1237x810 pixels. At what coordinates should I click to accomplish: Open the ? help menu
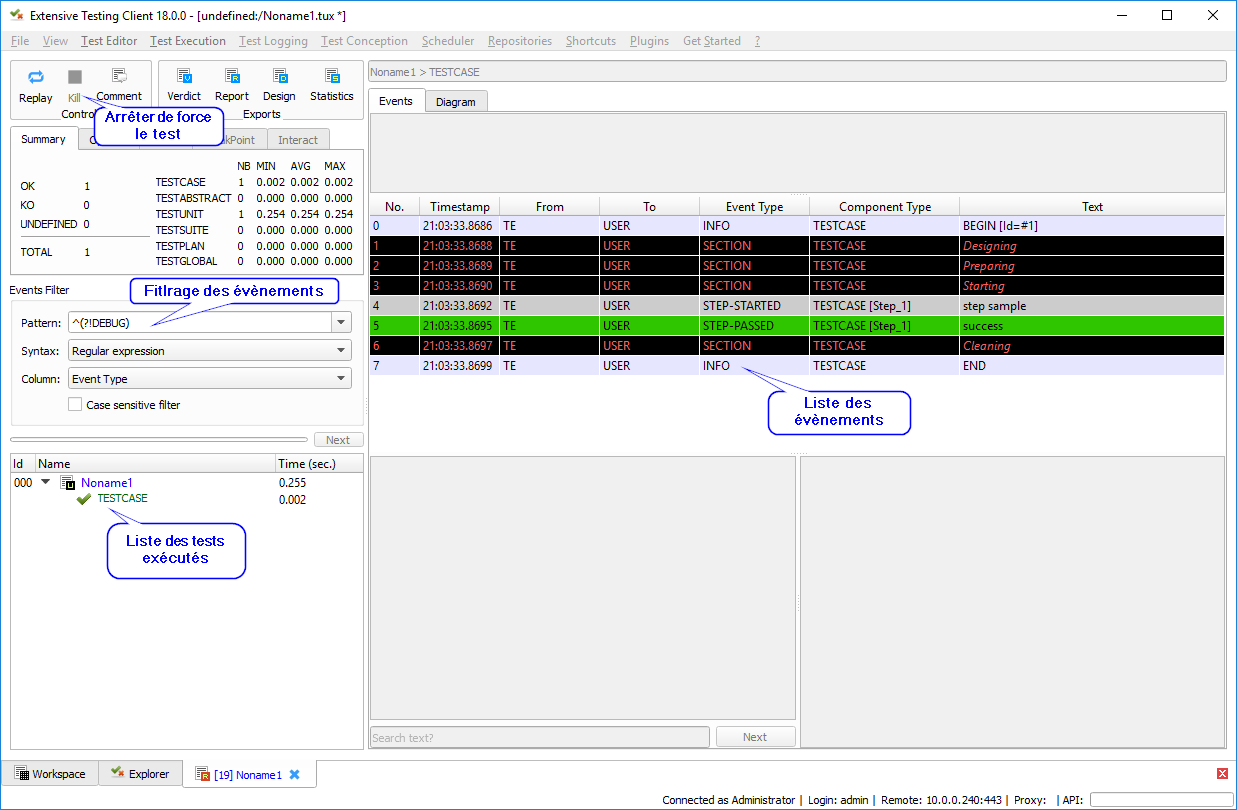point(758,41)
